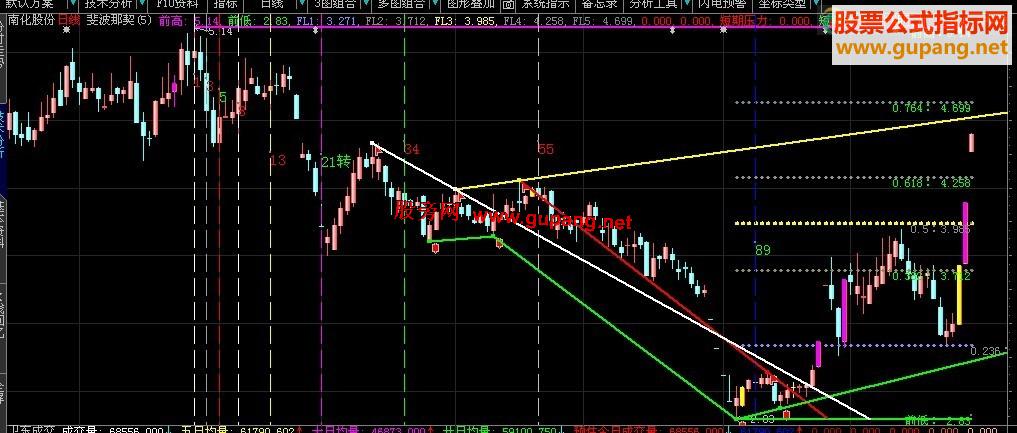Click the red 34 Fibonacci time marker
The width and height of the screenshot is (1017, 433).
412,150
